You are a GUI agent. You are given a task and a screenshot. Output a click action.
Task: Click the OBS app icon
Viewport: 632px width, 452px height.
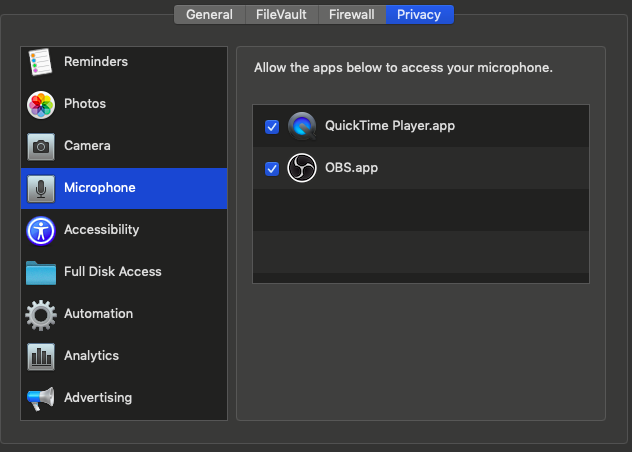click(302, 168)
